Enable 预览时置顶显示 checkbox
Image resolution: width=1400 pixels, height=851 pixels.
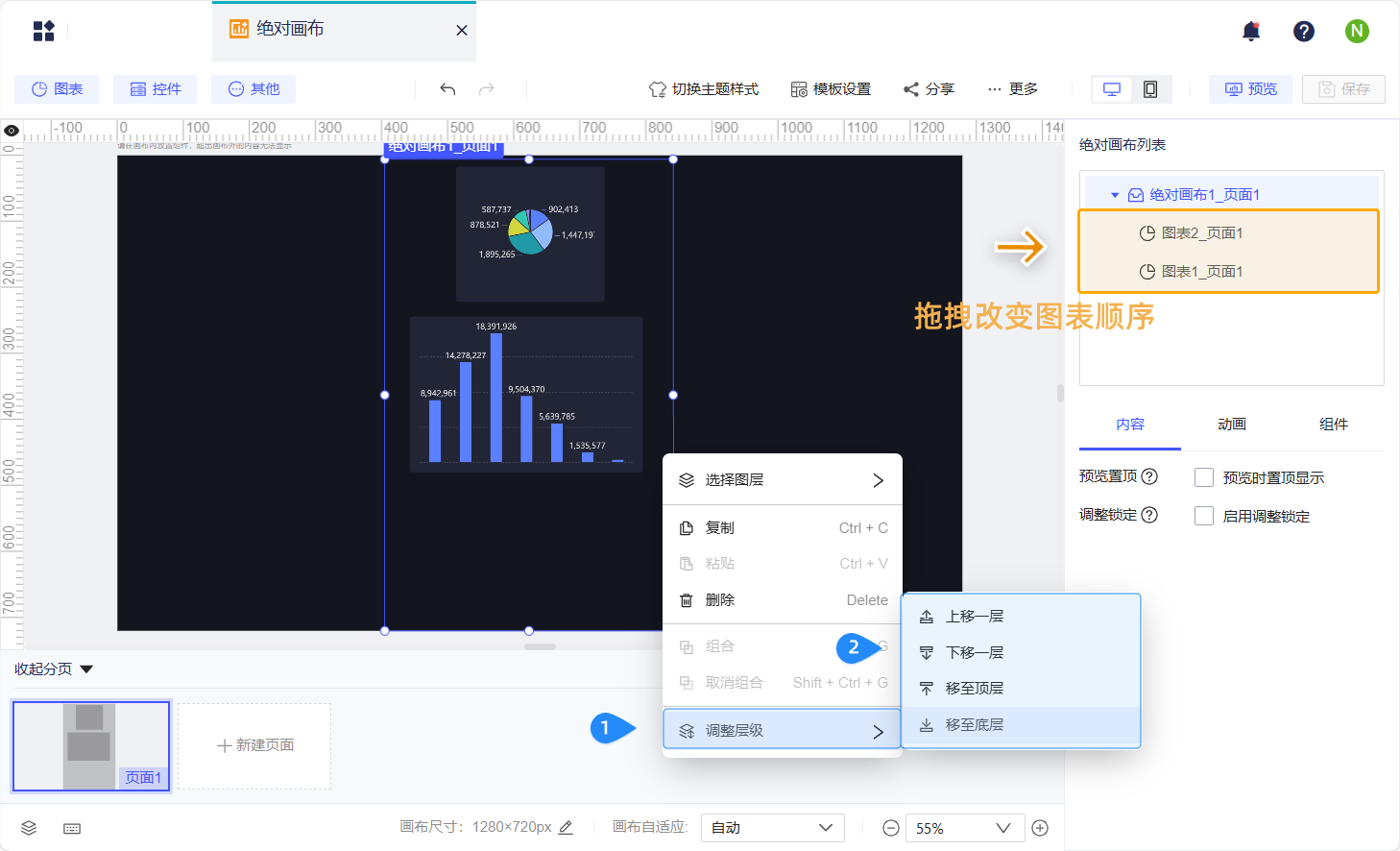pos(1204,477)
